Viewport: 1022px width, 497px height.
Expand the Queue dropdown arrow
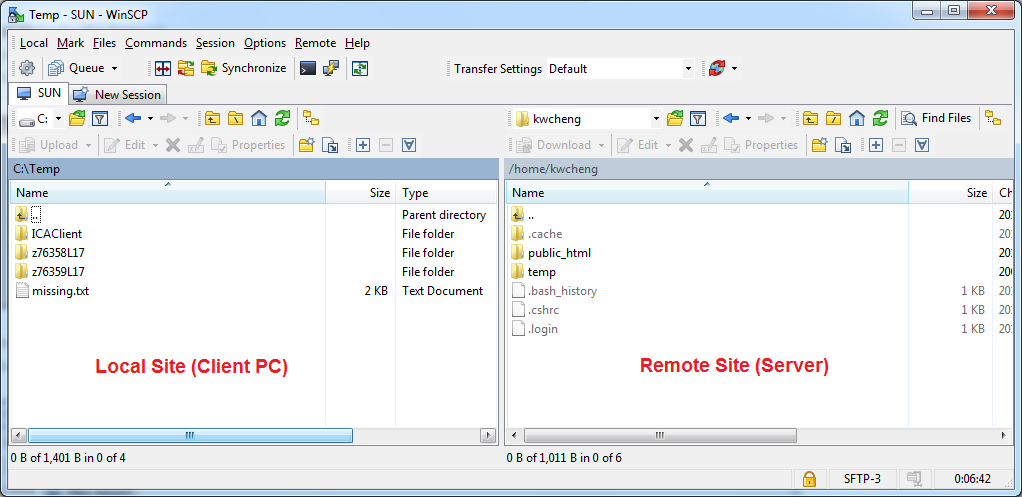(114, 69)
